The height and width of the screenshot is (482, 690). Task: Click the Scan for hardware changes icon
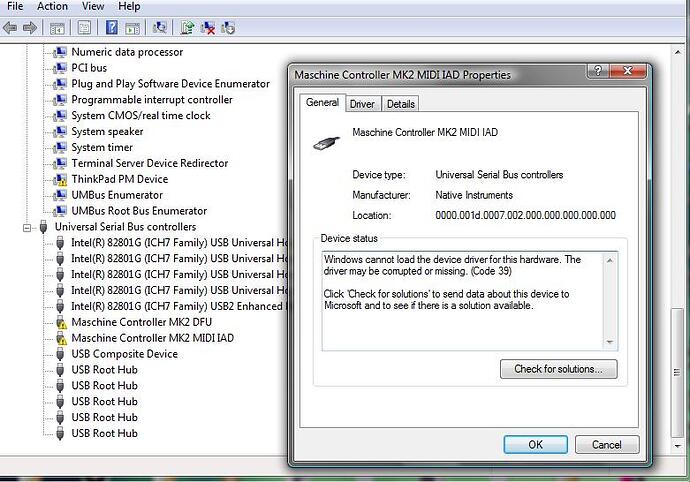click(159, 28)
